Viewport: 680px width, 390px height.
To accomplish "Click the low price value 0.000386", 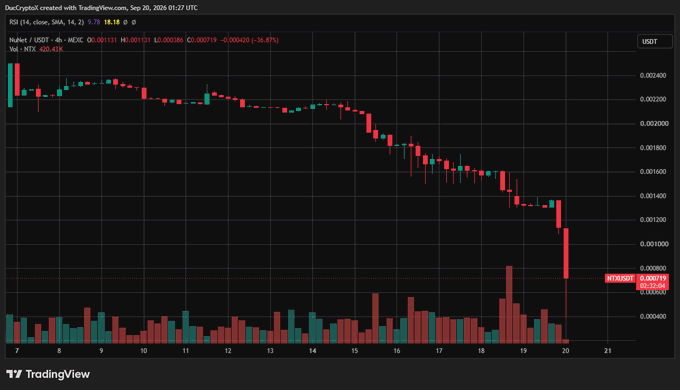I will click(170, 40).
